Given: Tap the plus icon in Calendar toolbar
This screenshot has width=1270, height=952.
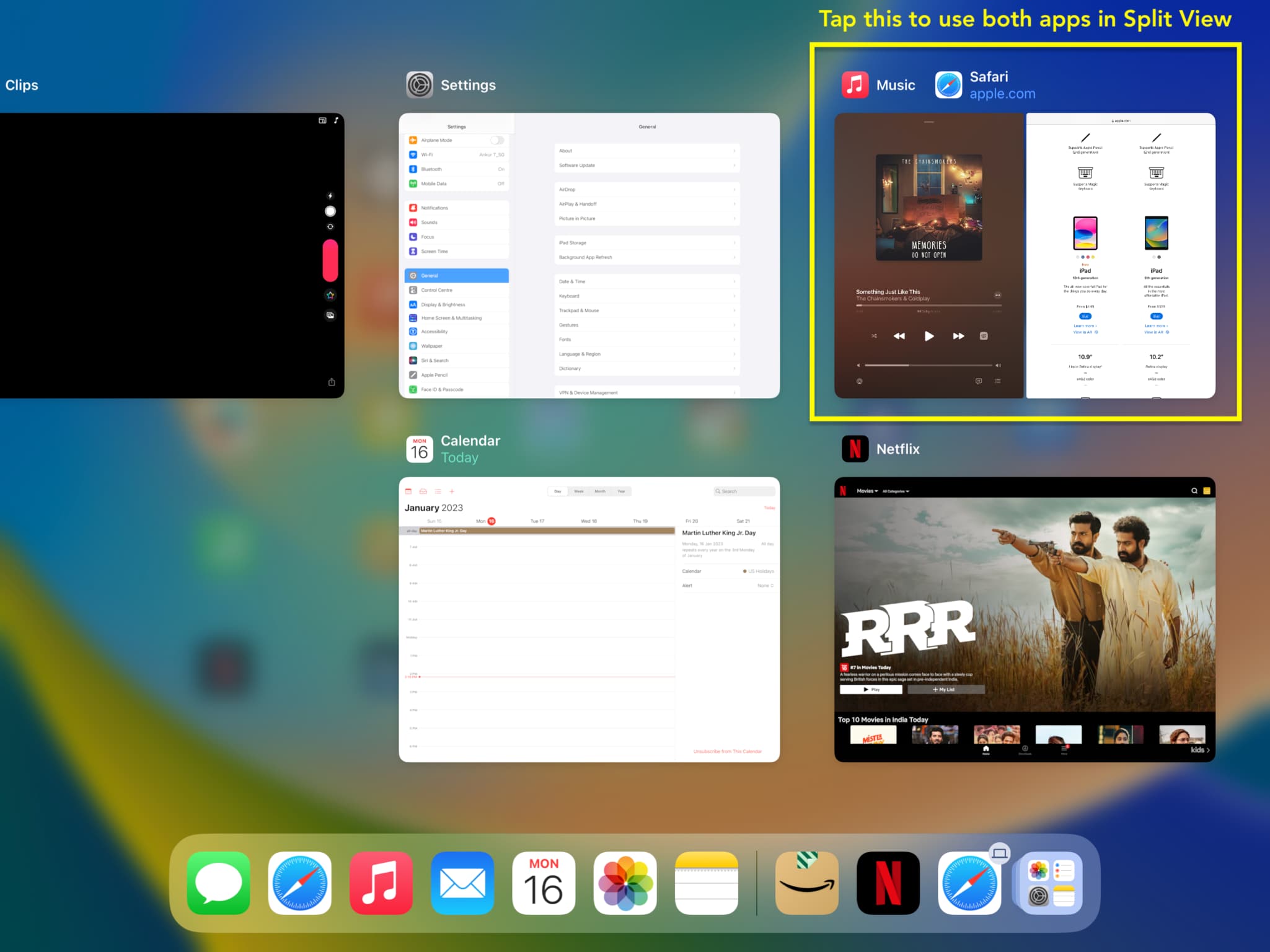Looking at the screenshot, I should pyautogui.click(x=452, y=491).
